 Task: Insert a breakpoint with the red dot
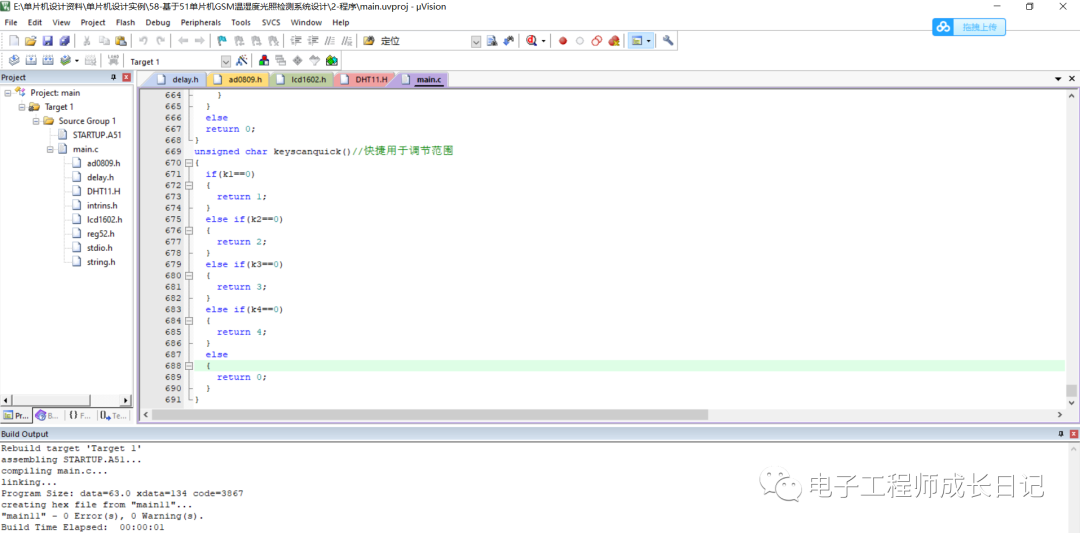point(563,41)
